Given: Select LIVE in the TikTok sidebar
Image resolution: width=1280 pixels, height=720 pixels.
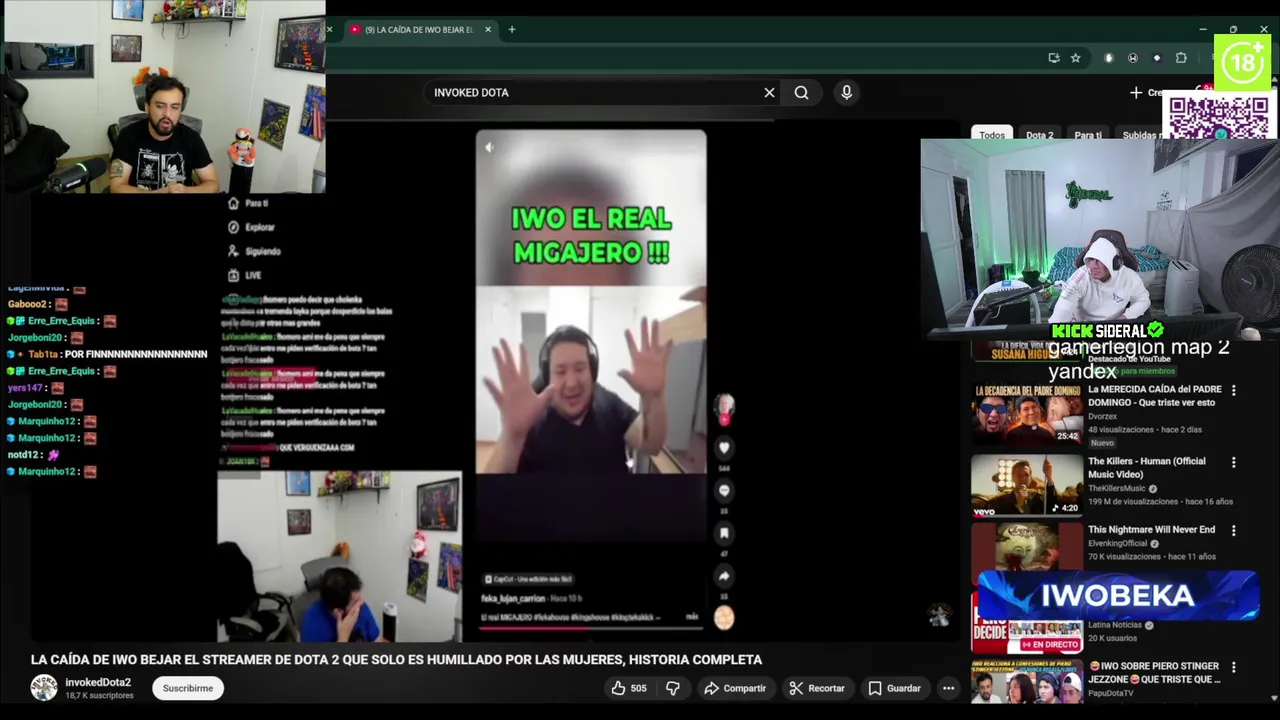Looking at the screenshot, I should (245, 275).
